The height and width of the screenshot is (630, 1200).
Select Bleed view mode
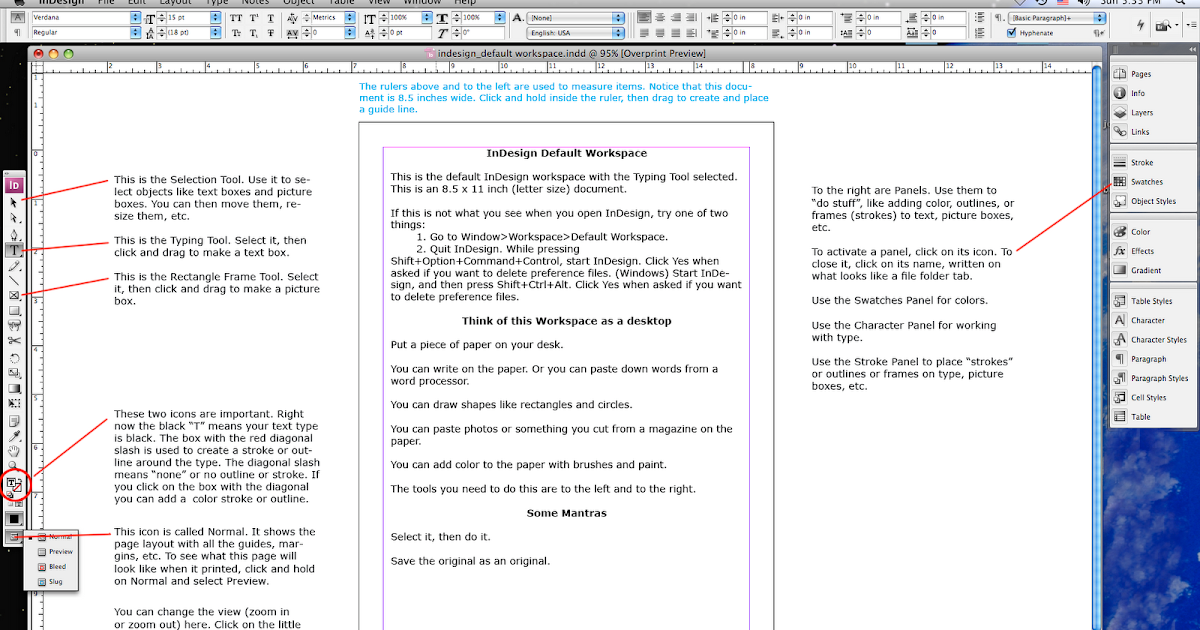(57, 566)
